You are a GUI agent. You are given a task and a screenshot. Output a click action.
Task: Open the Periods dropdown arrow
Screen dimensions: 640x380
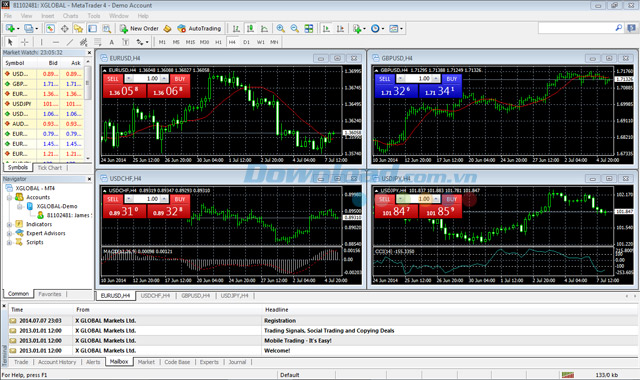[x=382, y=29]
